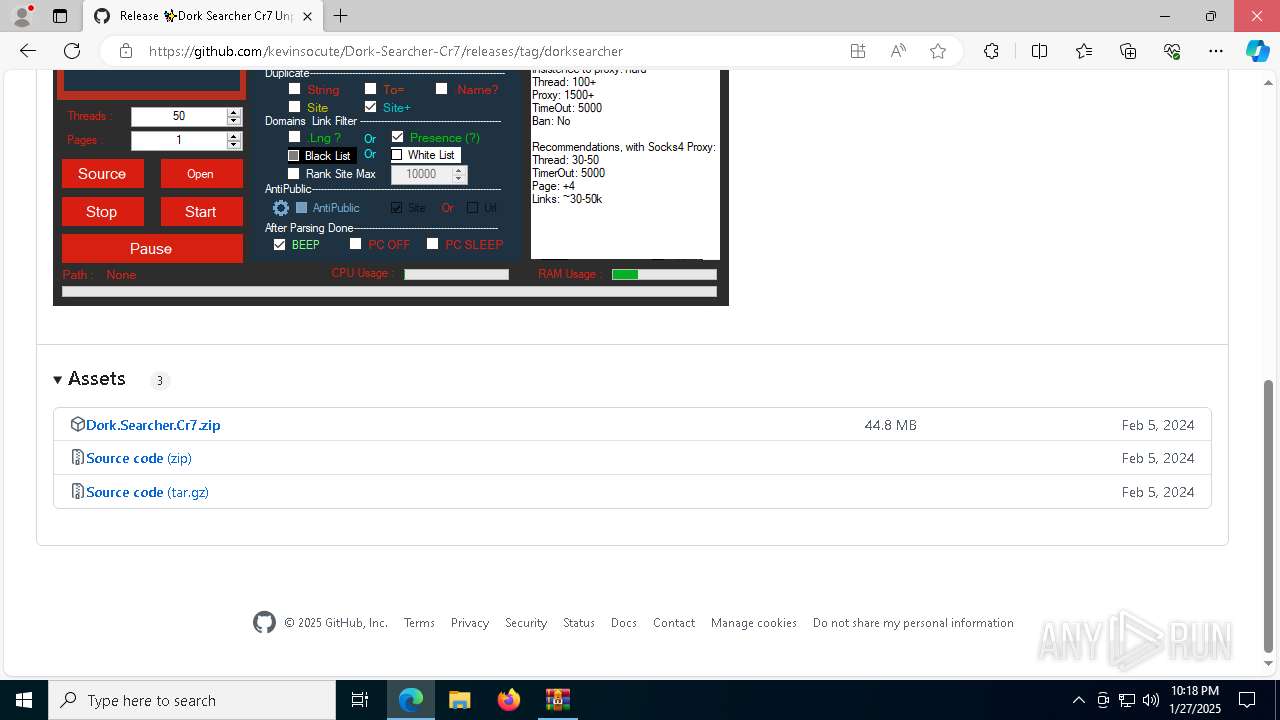Image resolution: width=1280 pixels, height=720 pixels.
Task: Click the Assets count badge 3
Action: click(159, 380)
